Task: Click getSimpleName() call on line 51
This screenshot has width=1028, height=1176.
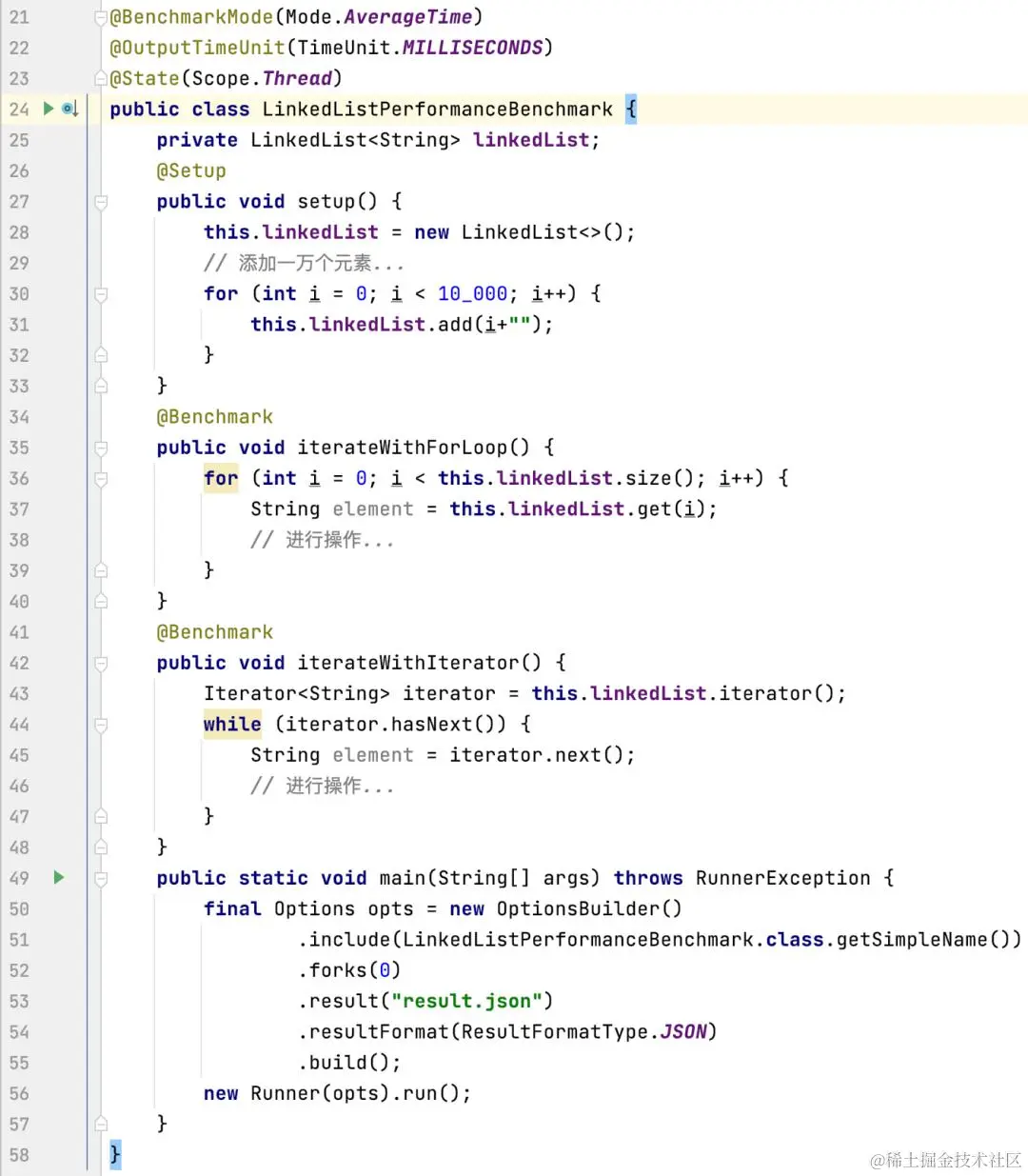Action: coord(923,940)
